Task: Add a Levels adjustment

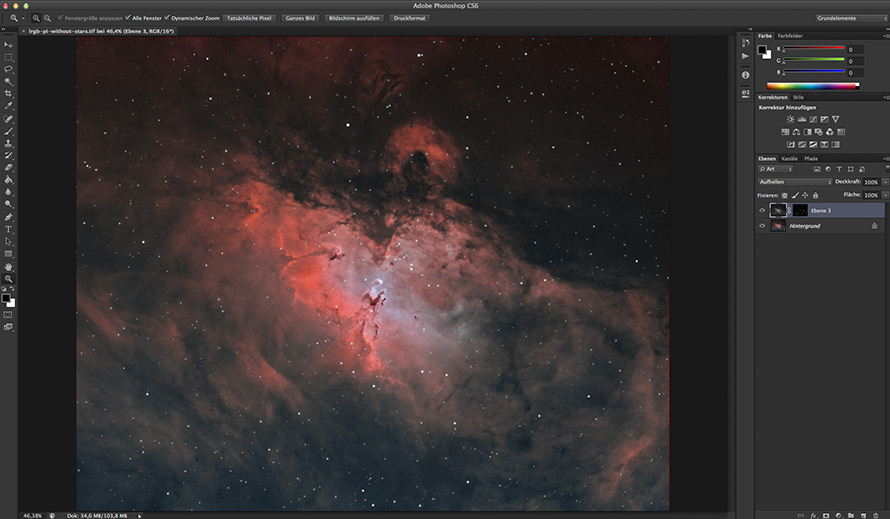Action: (x=801, y=119)
